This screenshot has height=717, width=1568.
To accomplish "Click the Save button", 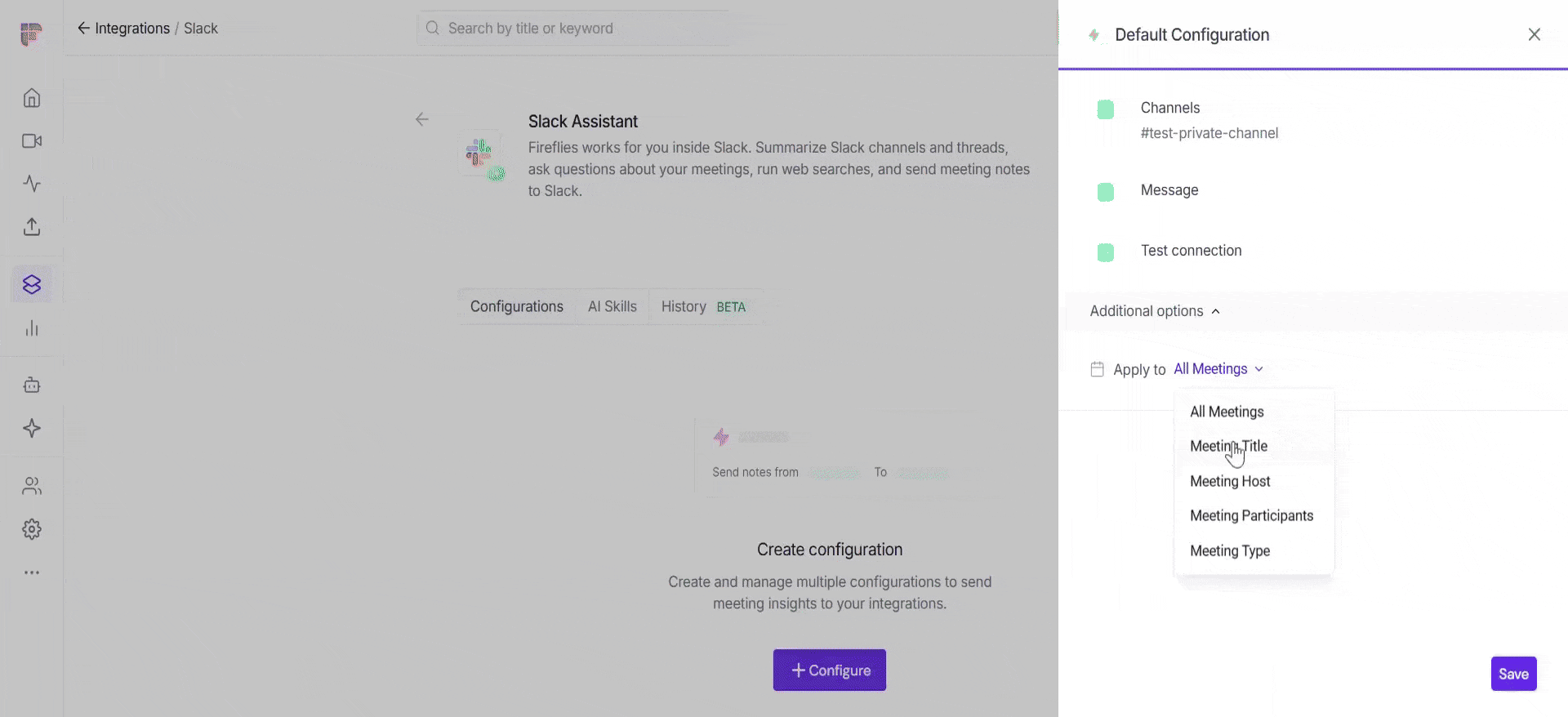I will 1513,674.
